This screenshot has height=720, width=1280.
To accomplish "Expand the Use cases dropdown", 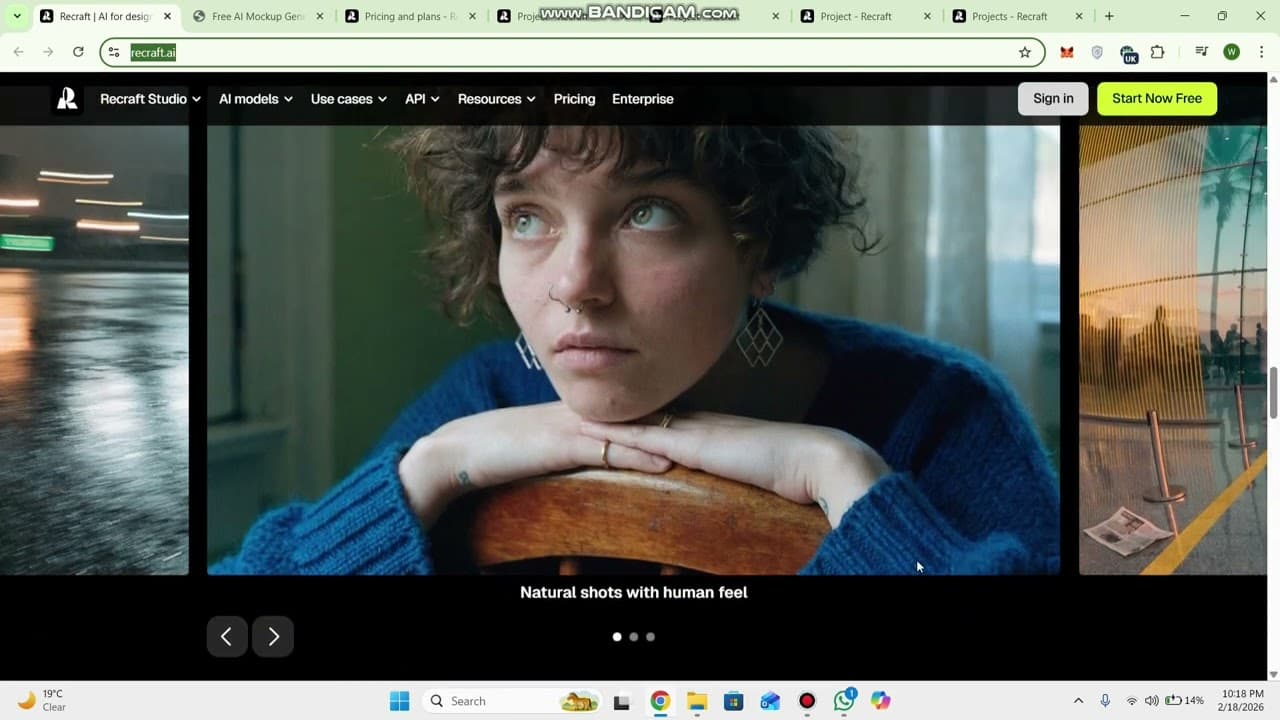I will pyautogui.click(x=348, y=99).
